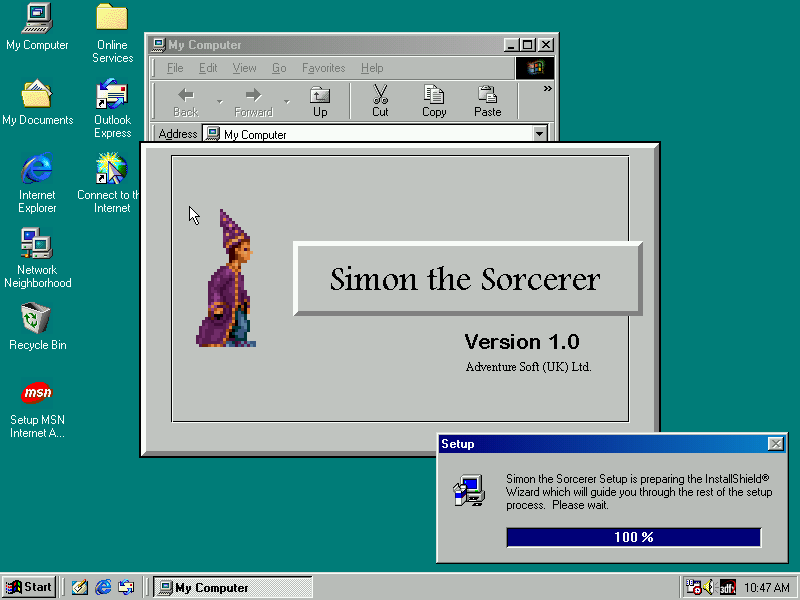Launch Setup MSN Internet Access icon

coord(37,393)
